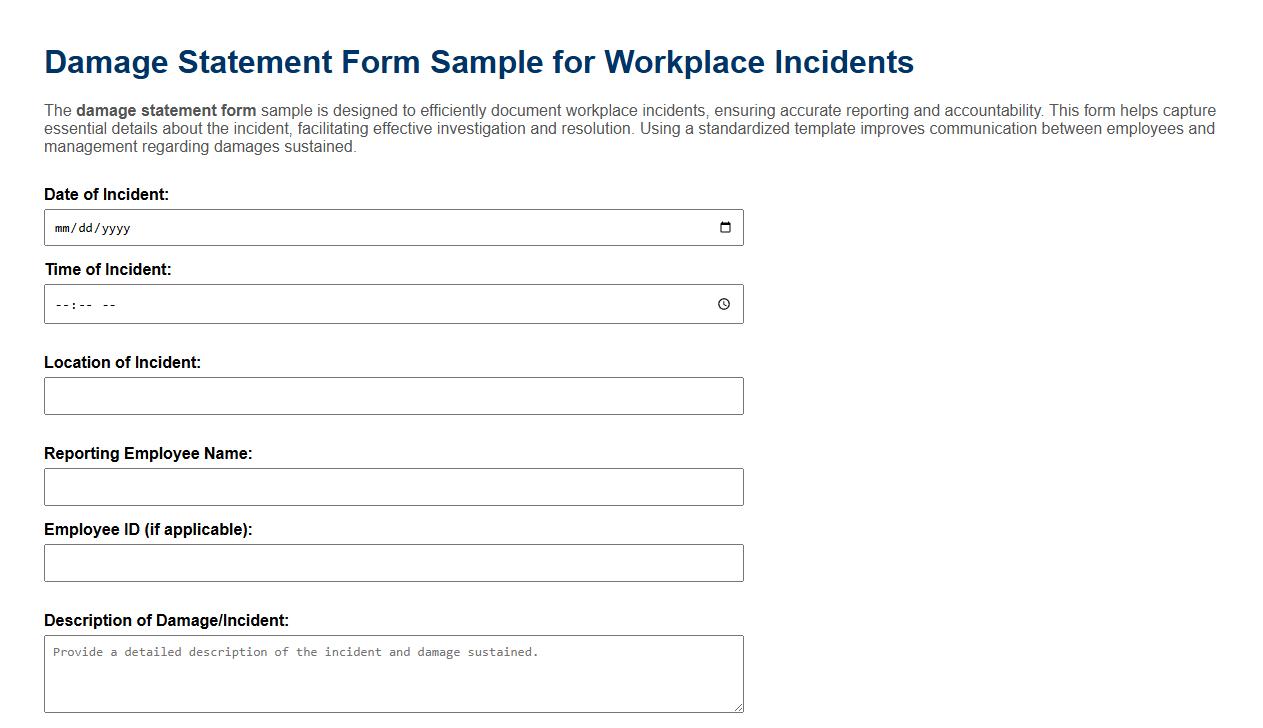The image size is (1263, 728).
Task: Click the Location of Incident label
Action: [x=122, y=362]
